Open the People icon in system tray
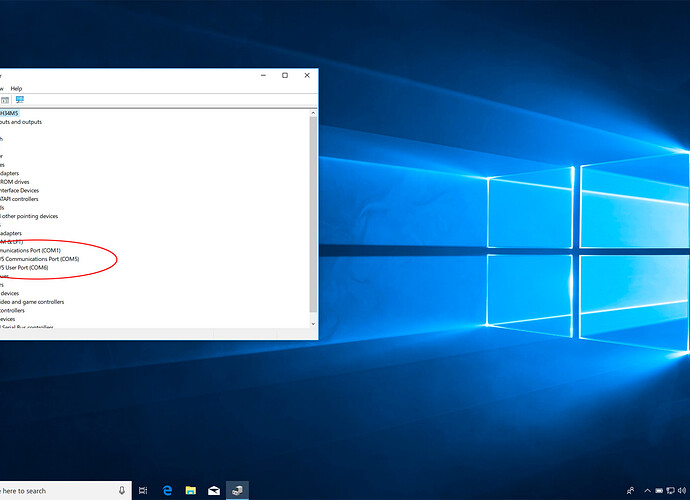The image size is (690, 500). point(631,490)
